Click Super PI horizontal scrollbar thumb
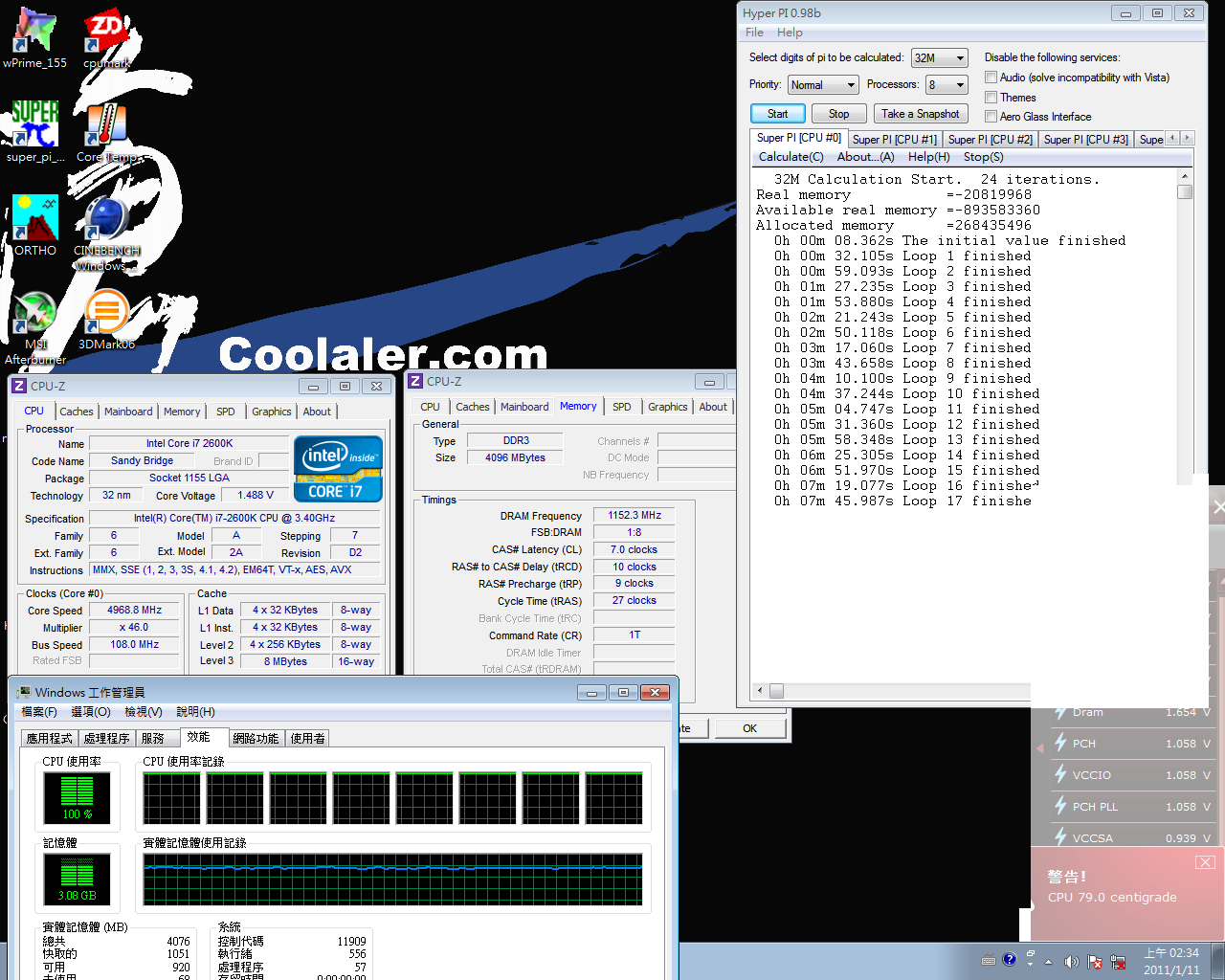The width and height of the screenshot is (1225, 980). coord(776,691)
